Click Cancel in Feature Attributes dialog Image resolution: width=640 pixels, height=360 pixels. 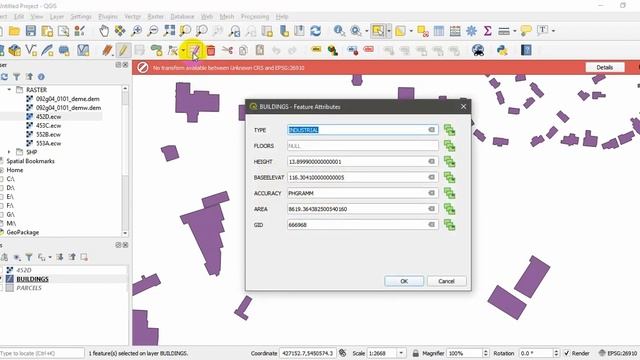[x=446, y=281]
